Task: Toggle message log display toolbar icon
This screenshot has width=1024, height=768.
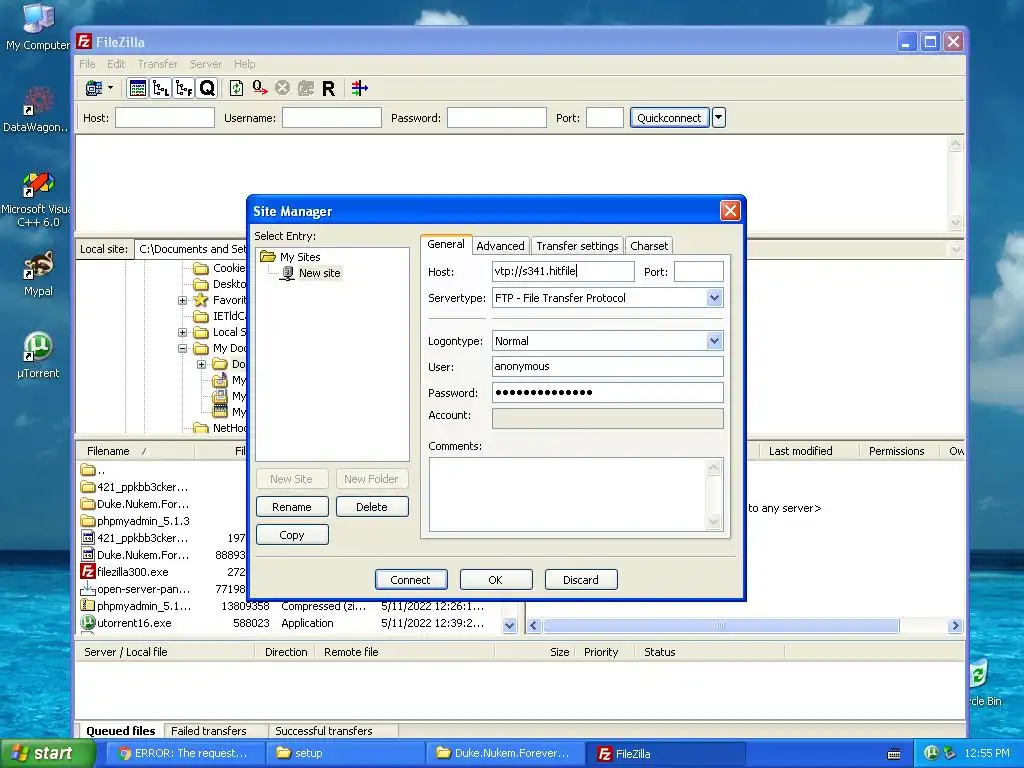Action: click(138, 88)
